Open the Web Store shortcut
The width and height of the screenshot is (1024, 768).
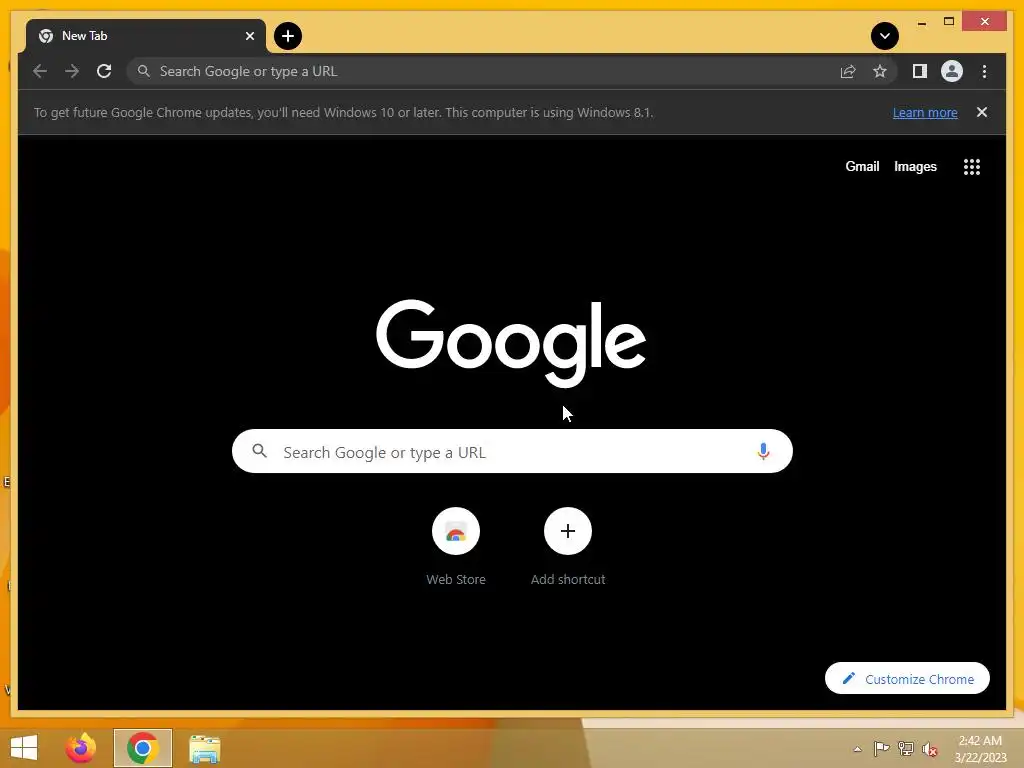456,547
